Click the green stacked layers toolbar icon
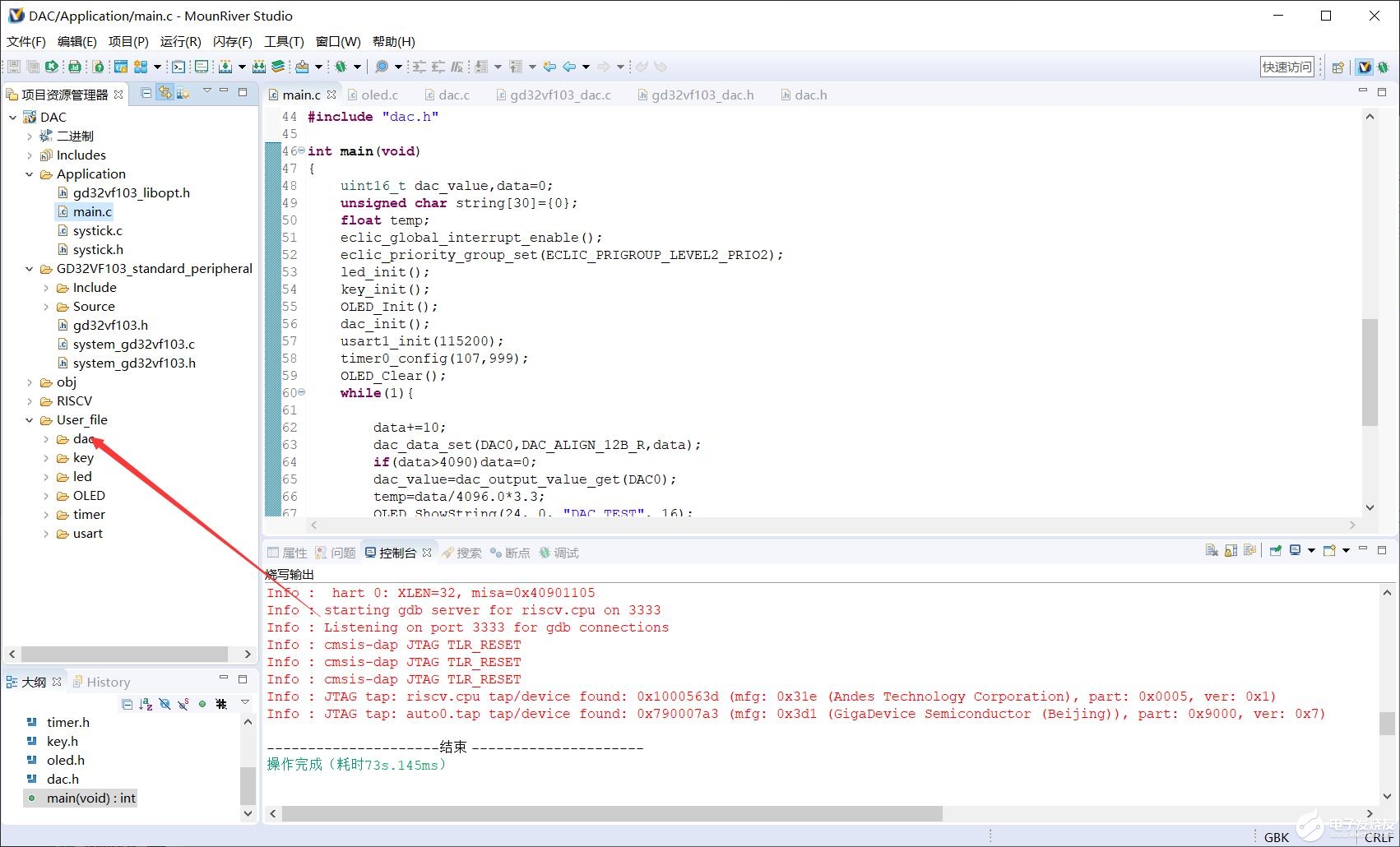 278,67
